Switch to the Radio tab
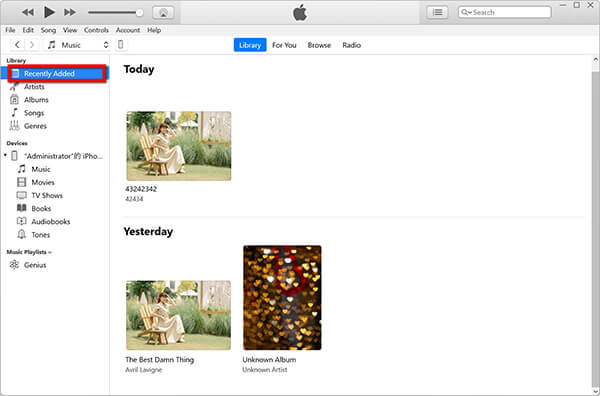Screen dimensions: 600x396 tap(352, 45)
